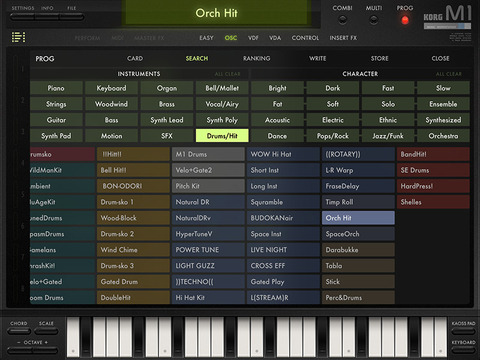
Task: Open the CHORD button
Action: pyautogui.click(x=19, y=331)
